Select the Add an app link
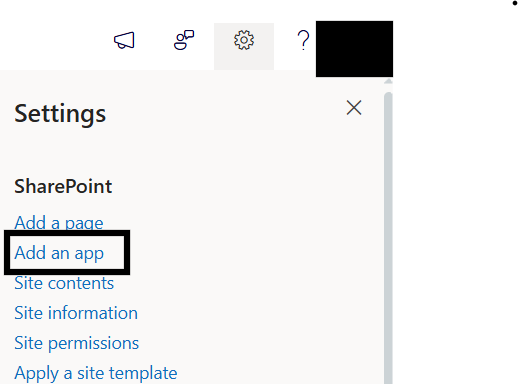This screenshot has height=384, width=518. tap(59, 253)
